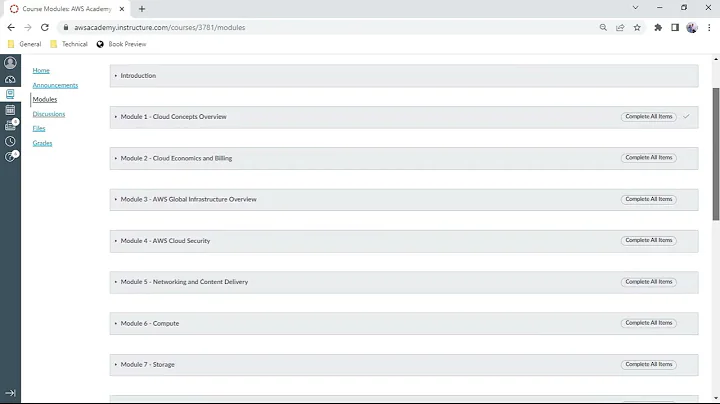Toggle the browser side panel icon
Screen dimensions: 720x404
pos(675,28)
